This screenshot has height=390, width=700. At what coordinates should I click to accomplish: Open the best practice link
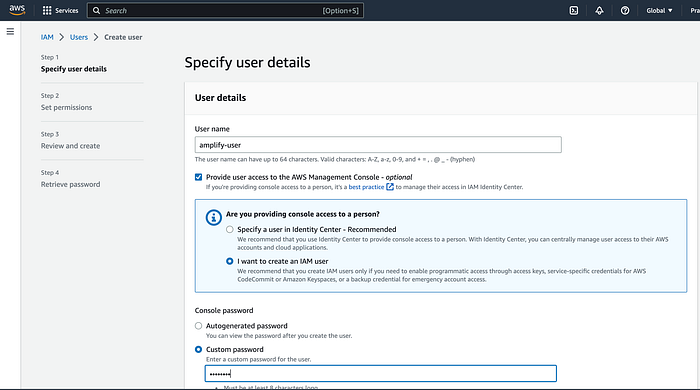pyautogui.click(x=366, y=187)
